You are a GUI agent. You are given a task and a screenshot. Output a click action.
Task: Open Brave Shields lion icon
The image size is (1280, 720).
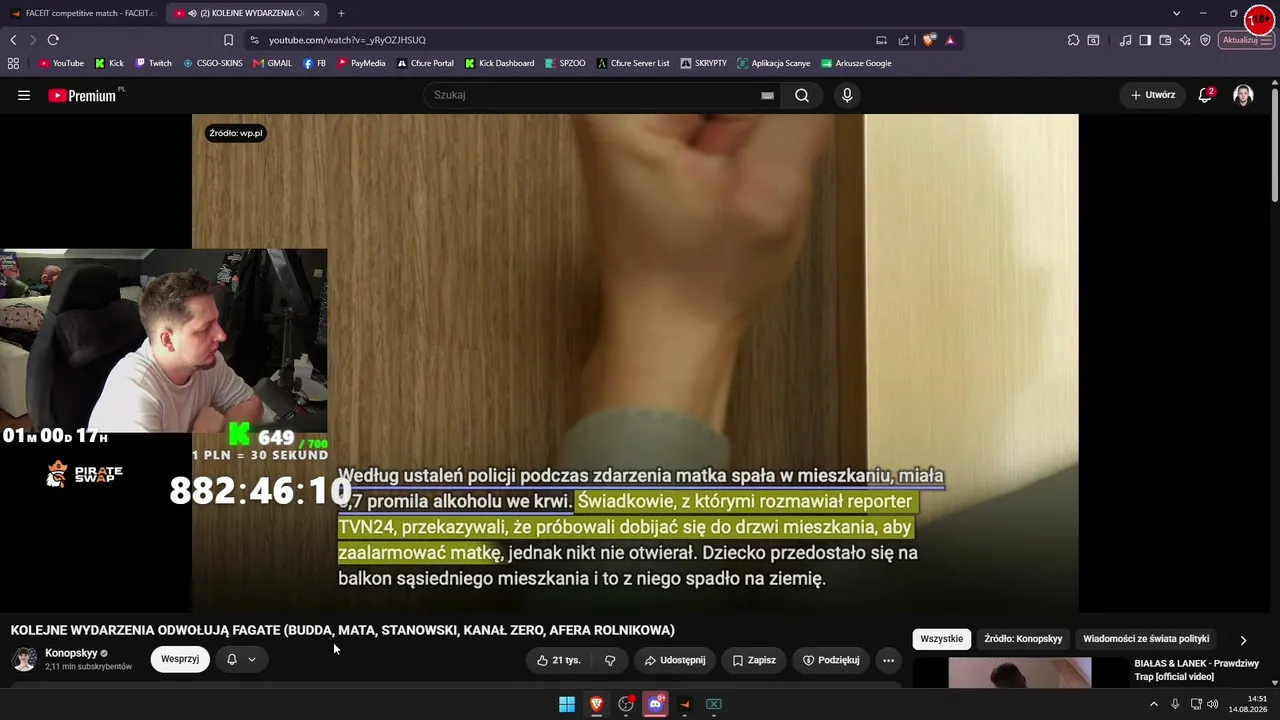[x=929, y=40]
